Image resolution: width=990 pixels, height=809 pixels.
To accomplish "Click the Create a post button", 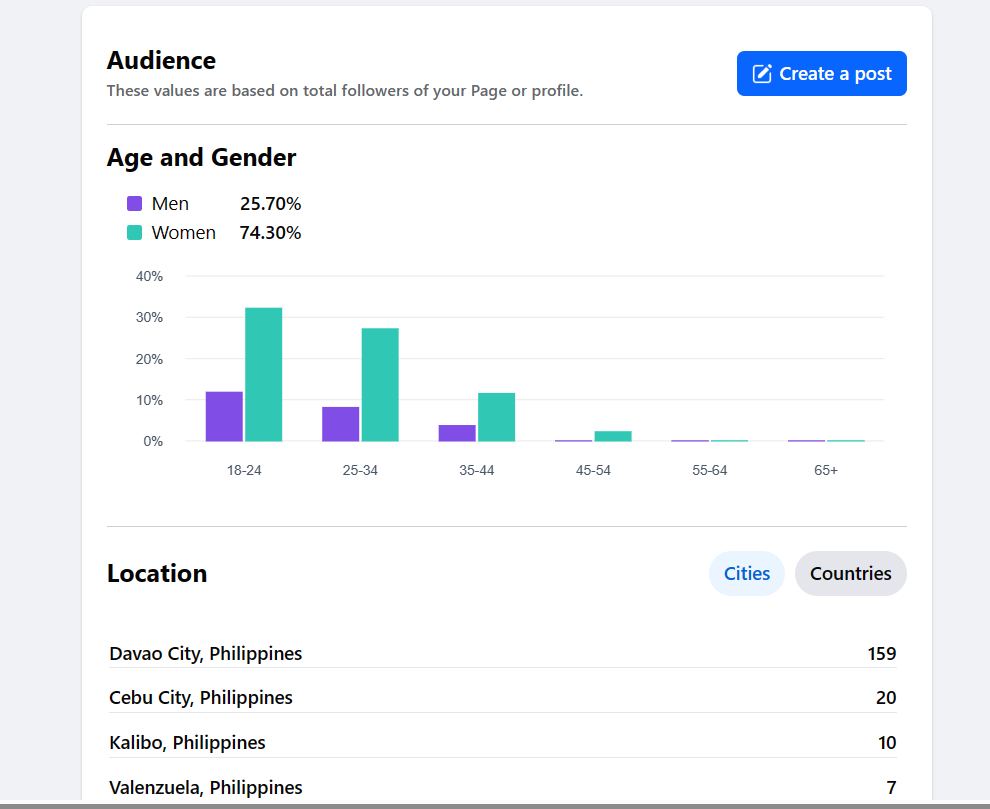I will 821,74.
